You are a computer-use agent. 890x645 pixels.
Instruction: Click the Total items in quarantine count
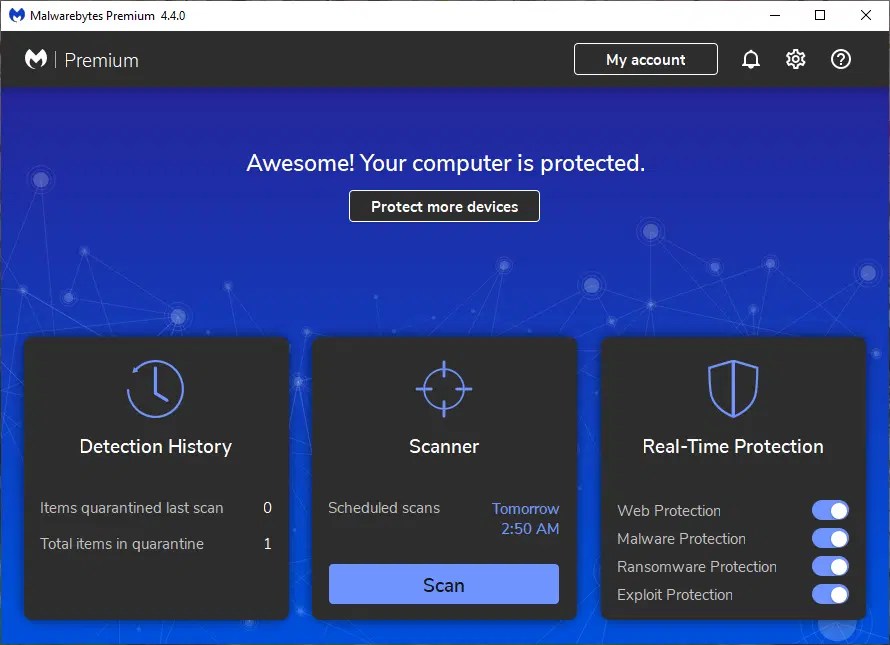(x=267, y=544)
